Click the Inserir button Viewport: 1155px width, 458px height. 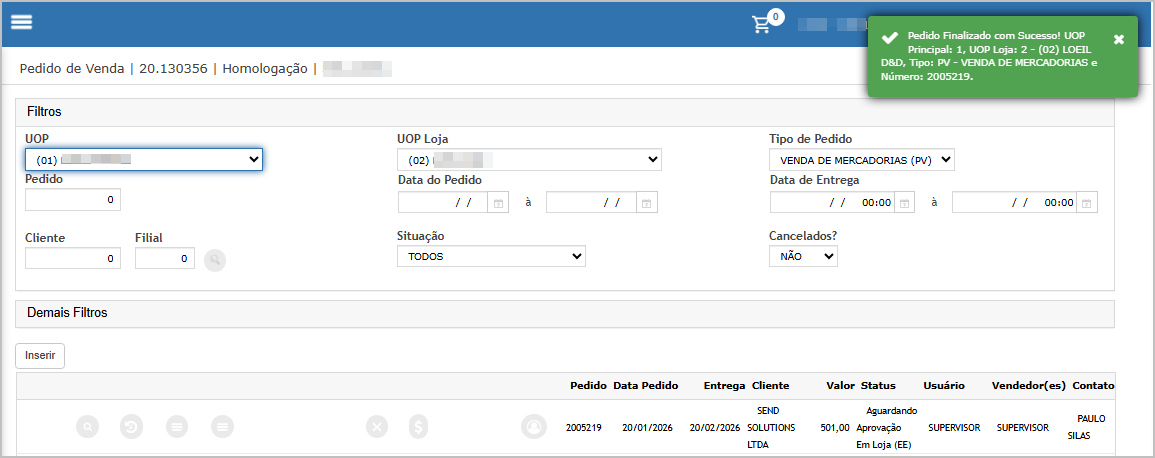(40, 355)
